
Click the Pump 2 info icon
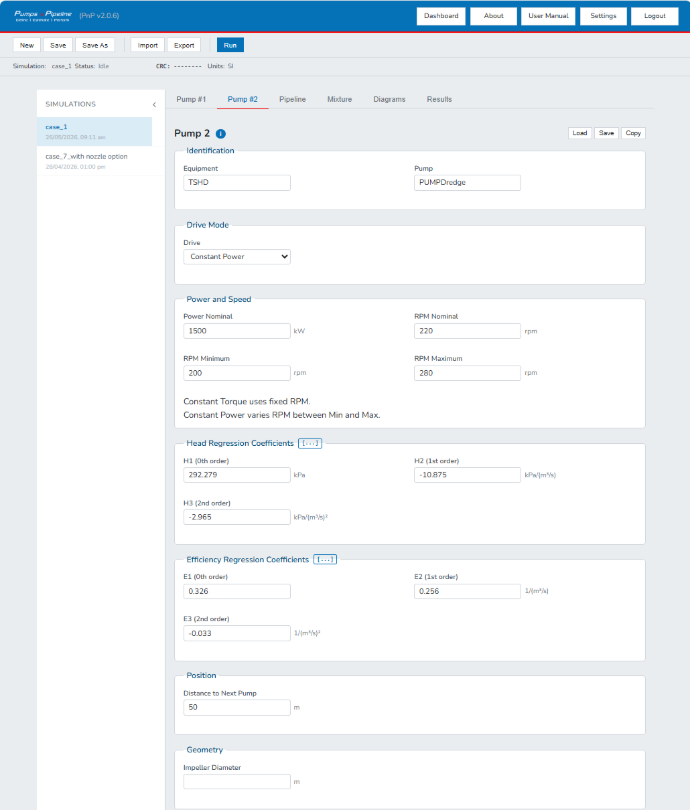tap(221, 134)
